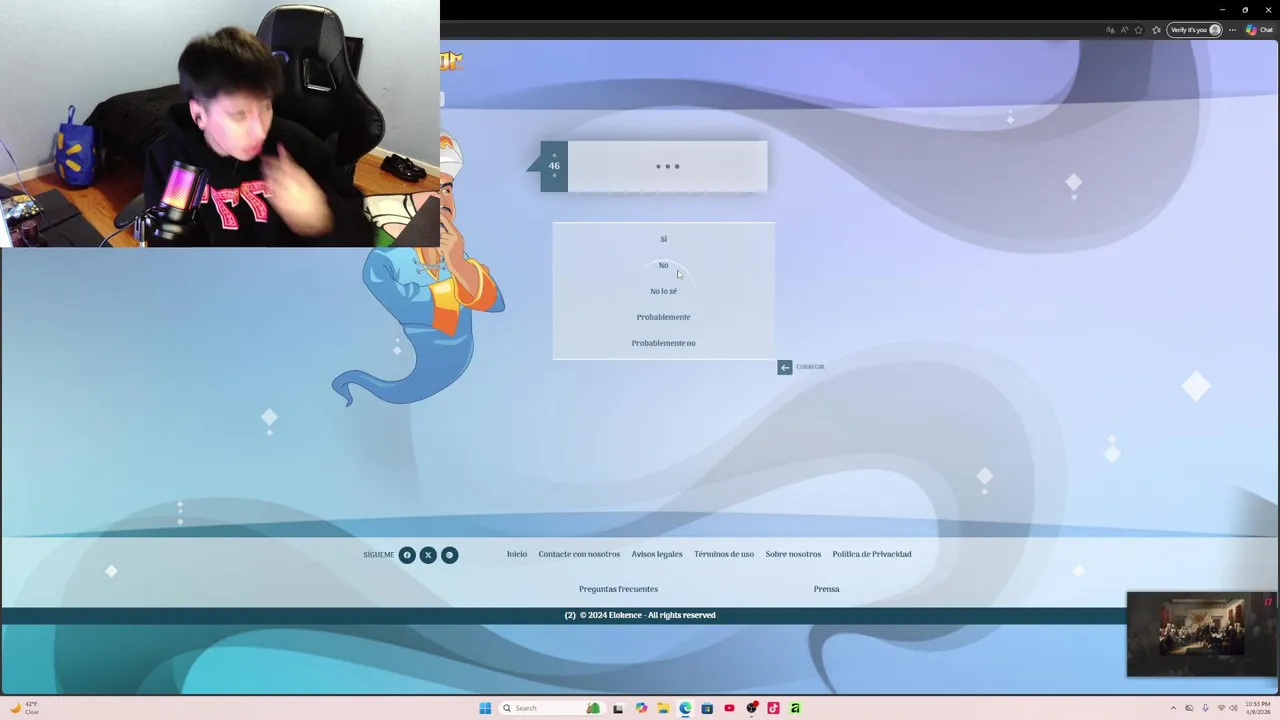Open 'Avisos legales' footer link
The width and height of the screenshot is (1280, 720).
pos(657,554)
